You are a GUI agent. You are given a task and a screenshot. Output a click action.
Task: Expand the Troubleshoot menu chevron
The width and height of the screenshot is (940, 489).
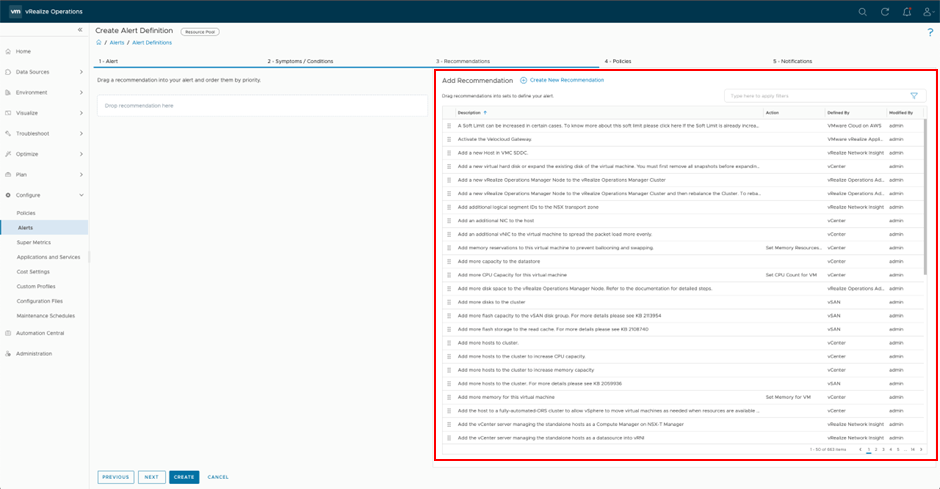point(81,134)
